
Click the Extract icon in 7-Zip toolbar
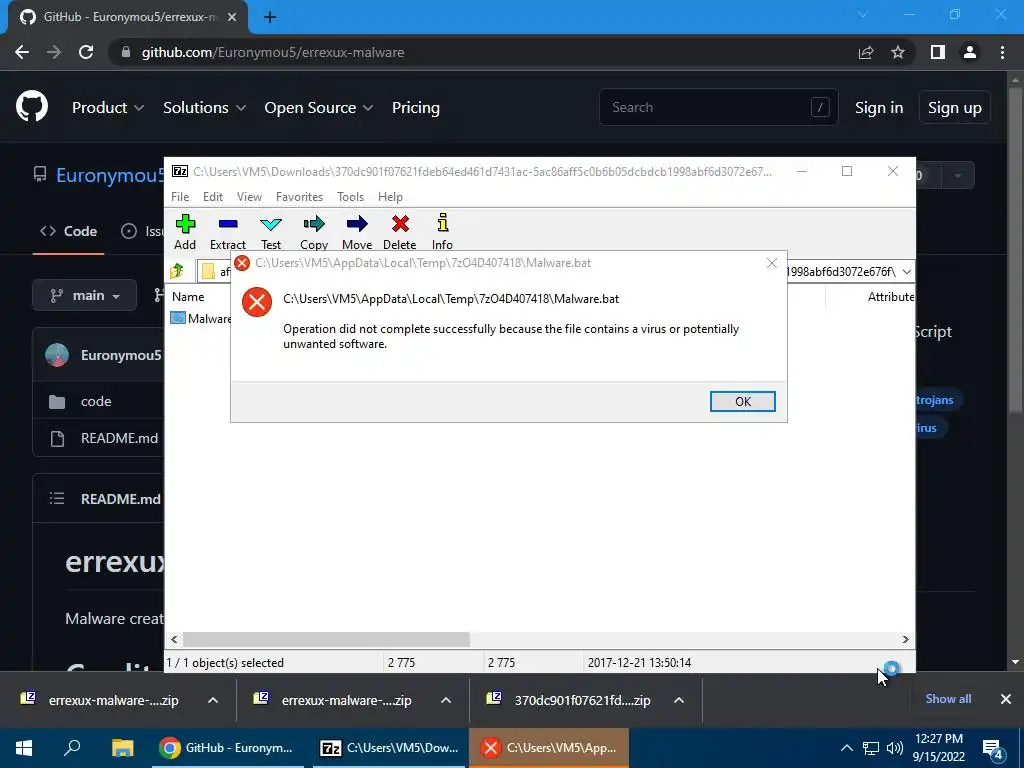pos(228,224)
